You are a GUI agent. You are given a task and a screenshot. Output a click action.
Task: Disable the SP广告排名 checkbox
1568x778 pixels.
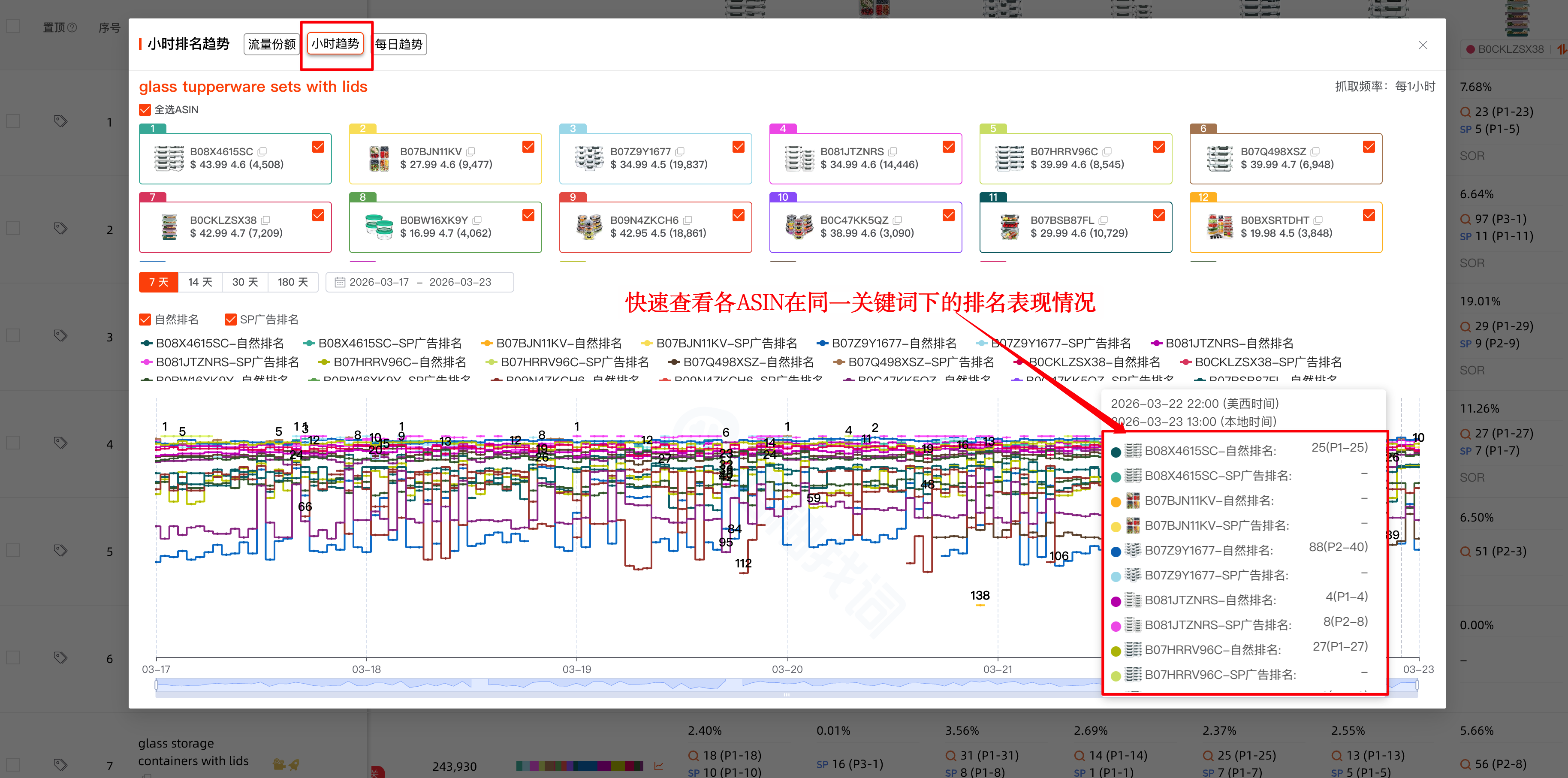point(230,320)
